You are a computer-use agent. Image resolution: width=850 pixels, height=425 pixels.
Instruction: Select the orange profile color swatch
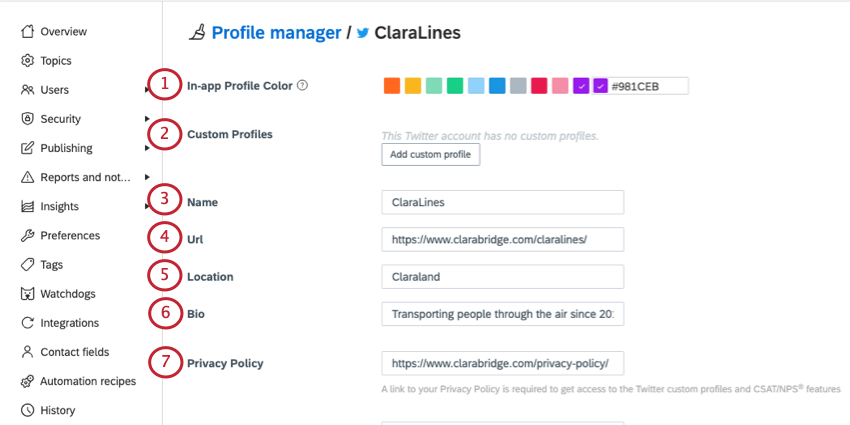391,86
